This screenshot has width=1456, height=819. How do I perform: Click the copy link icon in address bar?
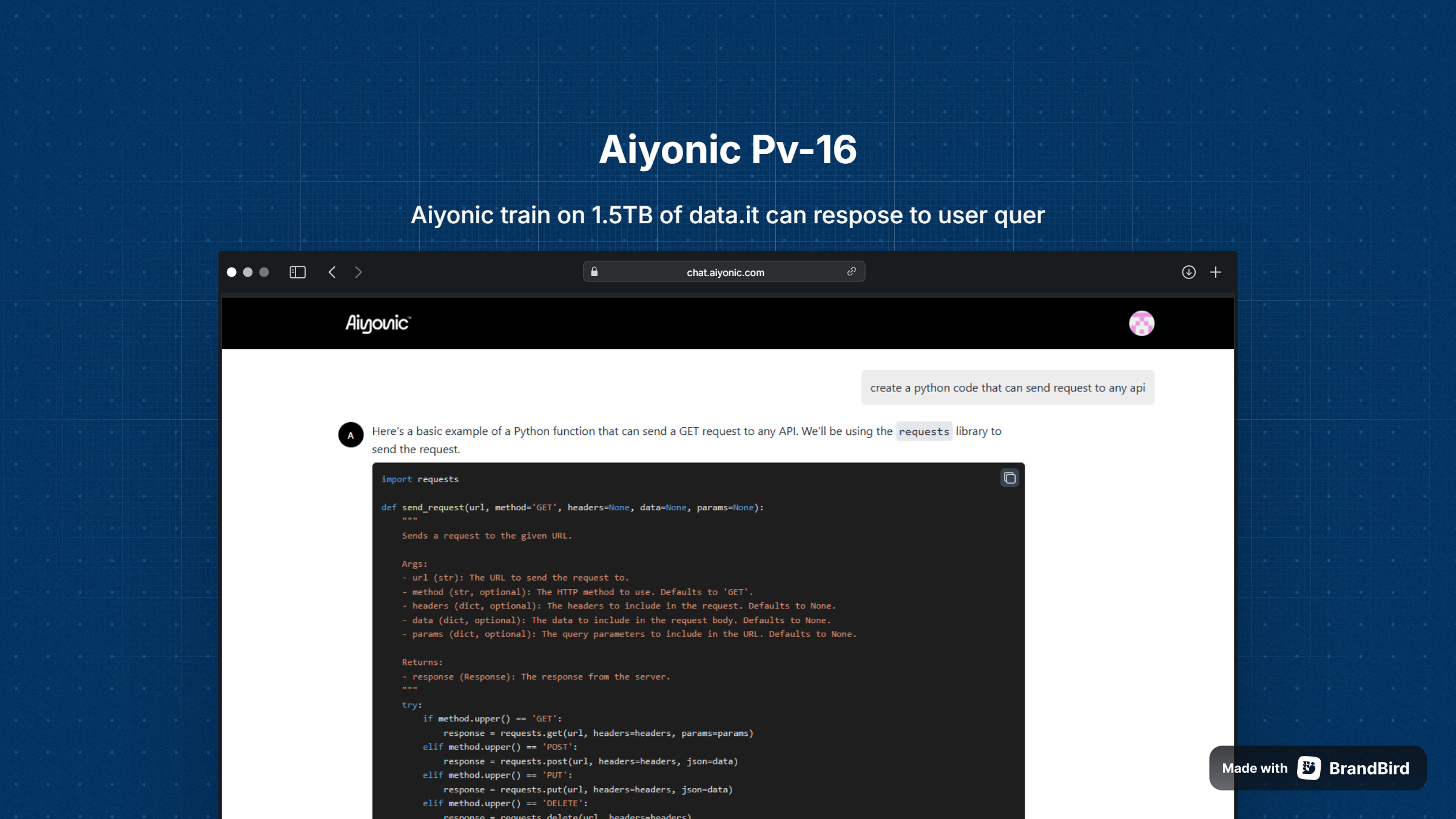point(852,272)
